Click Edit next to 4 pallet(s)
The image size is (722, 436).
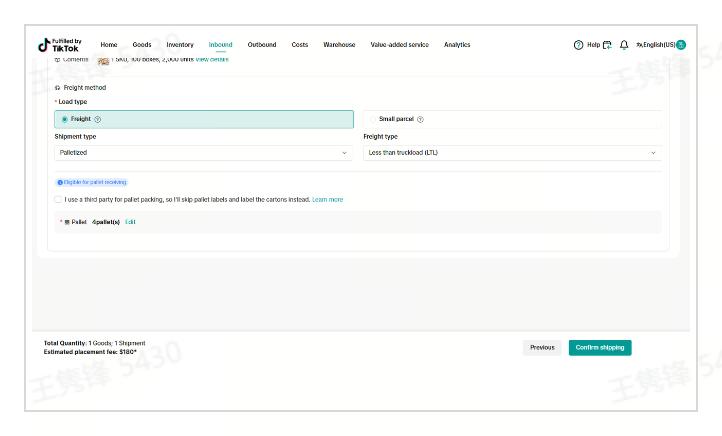pos(130,222)
